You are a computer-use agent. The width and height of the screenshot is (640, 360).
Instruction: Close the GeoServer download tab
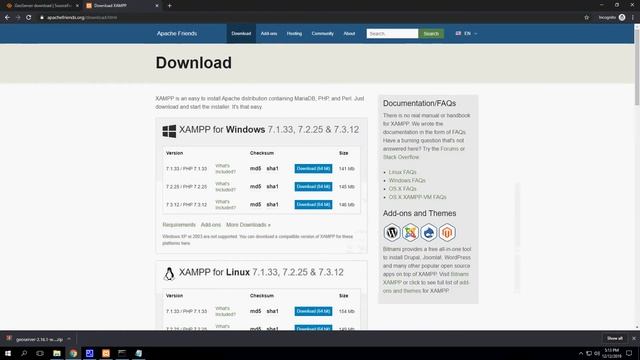coord(77,6)
